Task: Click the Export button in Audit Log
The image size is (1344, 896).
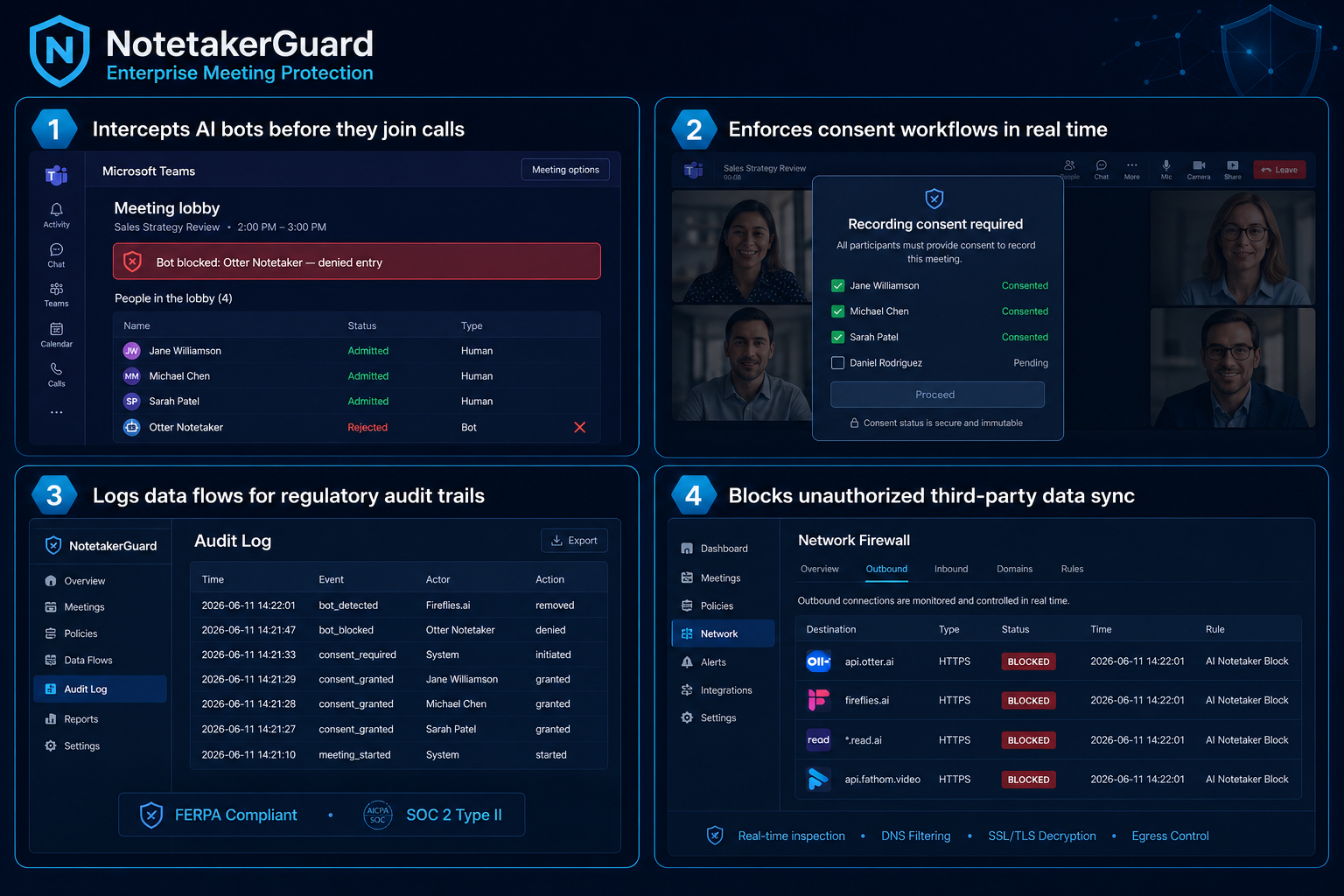Action: point(574,541)
